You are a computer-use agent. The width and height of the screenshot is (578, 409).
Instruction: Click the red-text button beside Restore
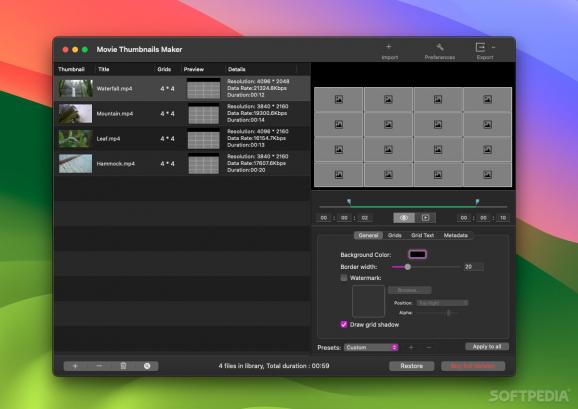click(473, 366)
